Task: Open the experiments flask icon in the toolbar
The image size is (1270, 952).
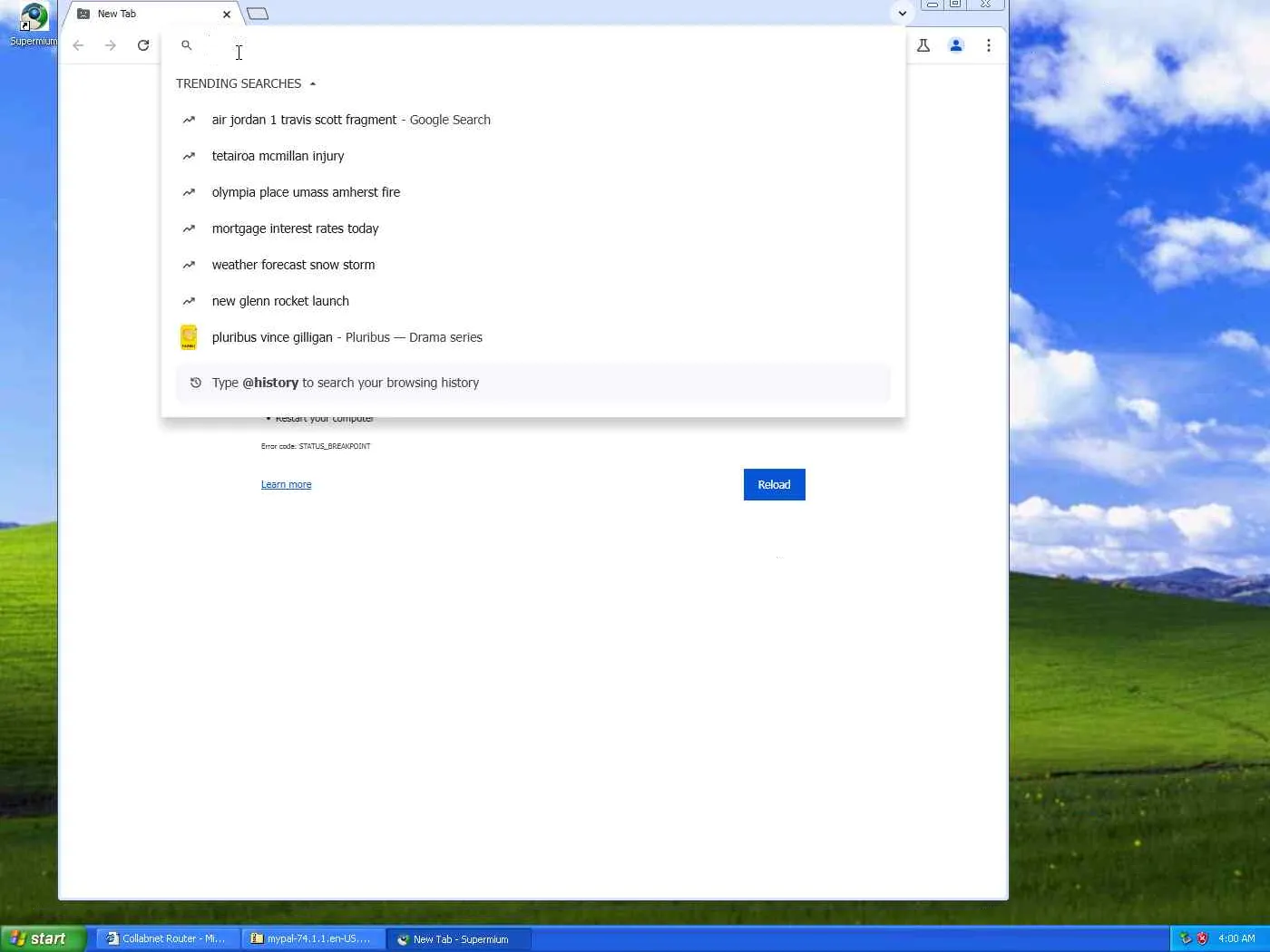Action: (x=923, y=45)
